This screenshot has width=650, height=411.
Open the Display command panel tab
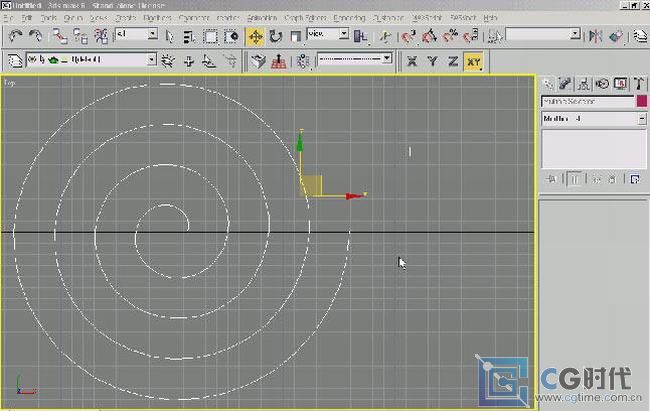(x=621, y=84)
